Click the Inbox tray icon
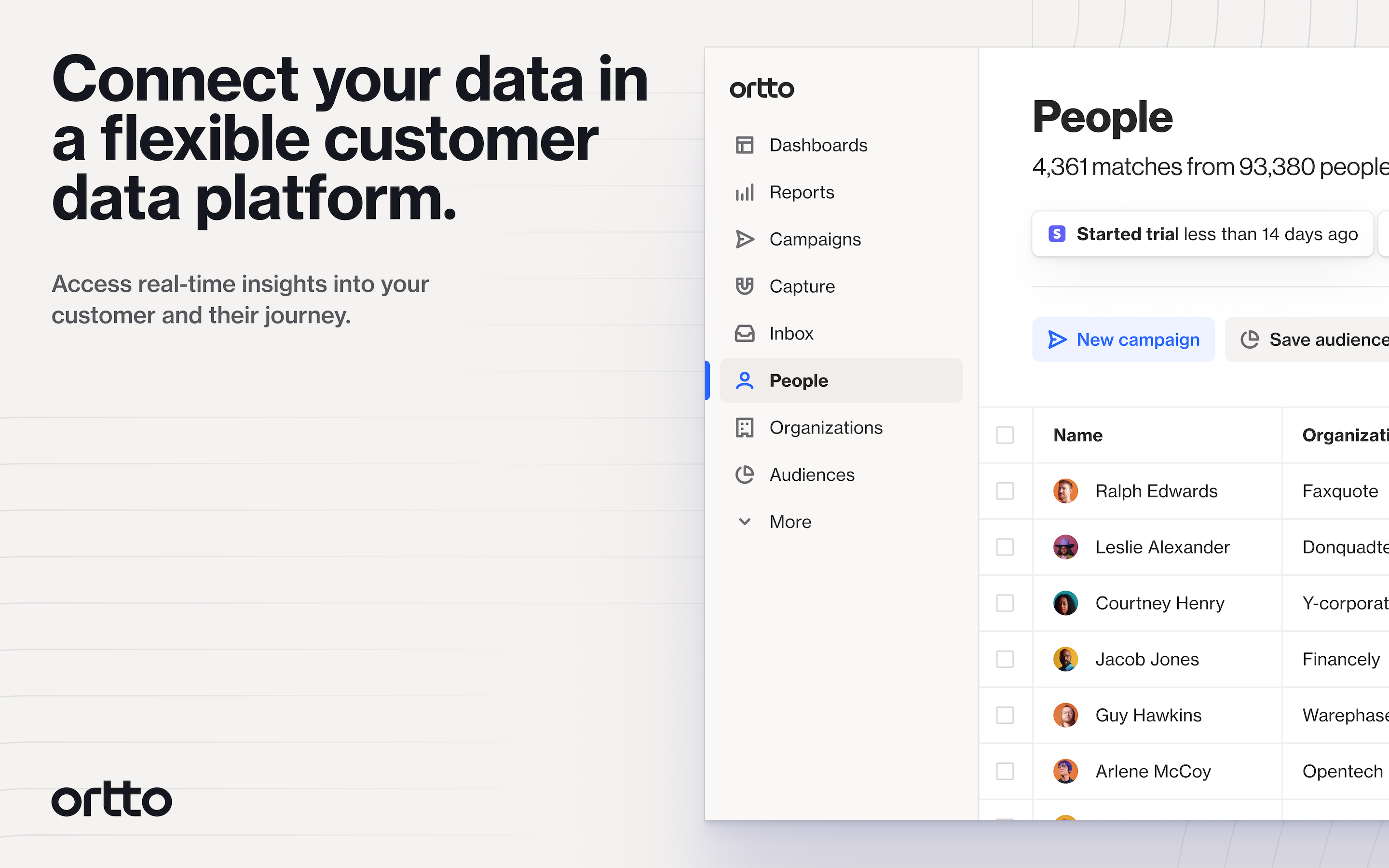The height and width of the screenshot is (868, 1389). coord(745,334)
